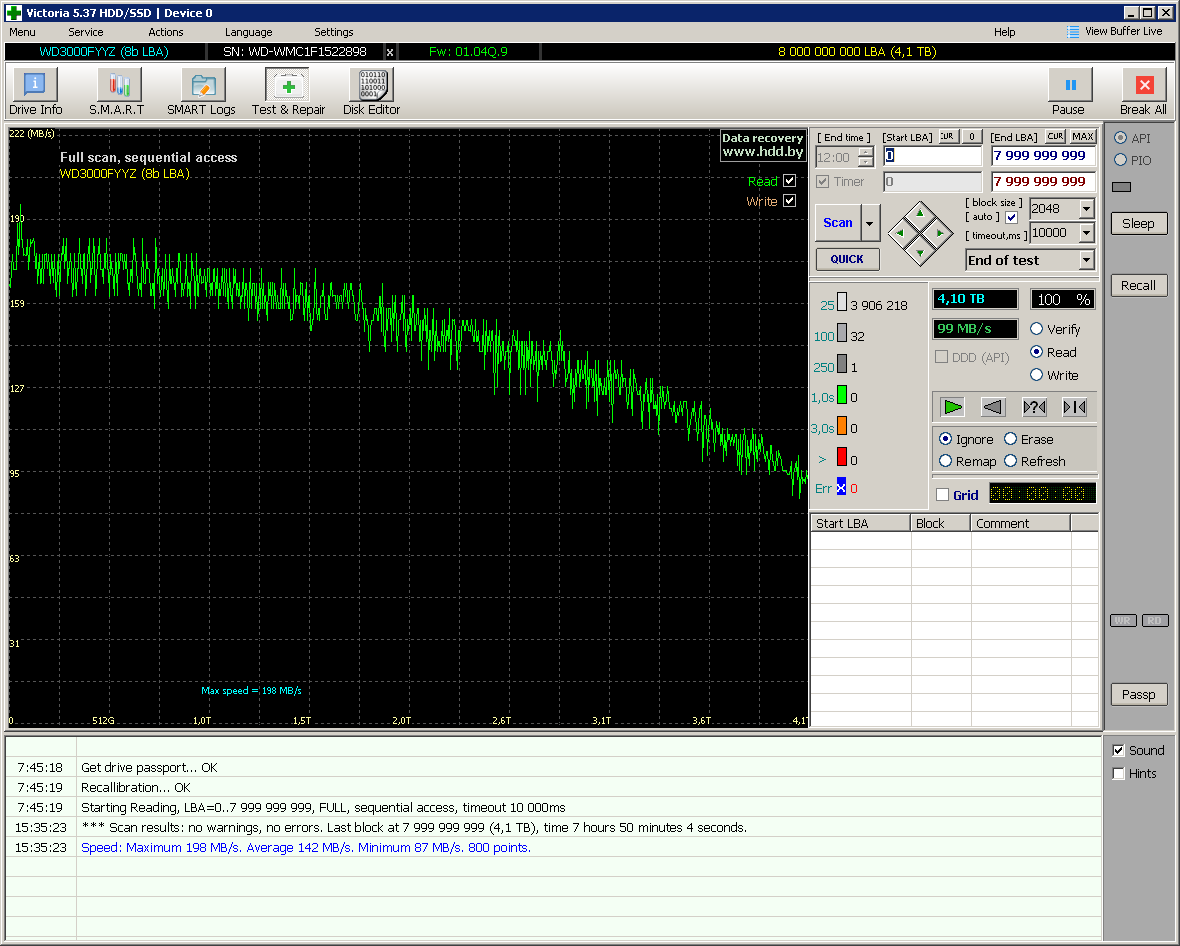The height and width of the screenshot is (946, 1180).
Task: Launch the Disk Editor
Action: pos(371,92)
